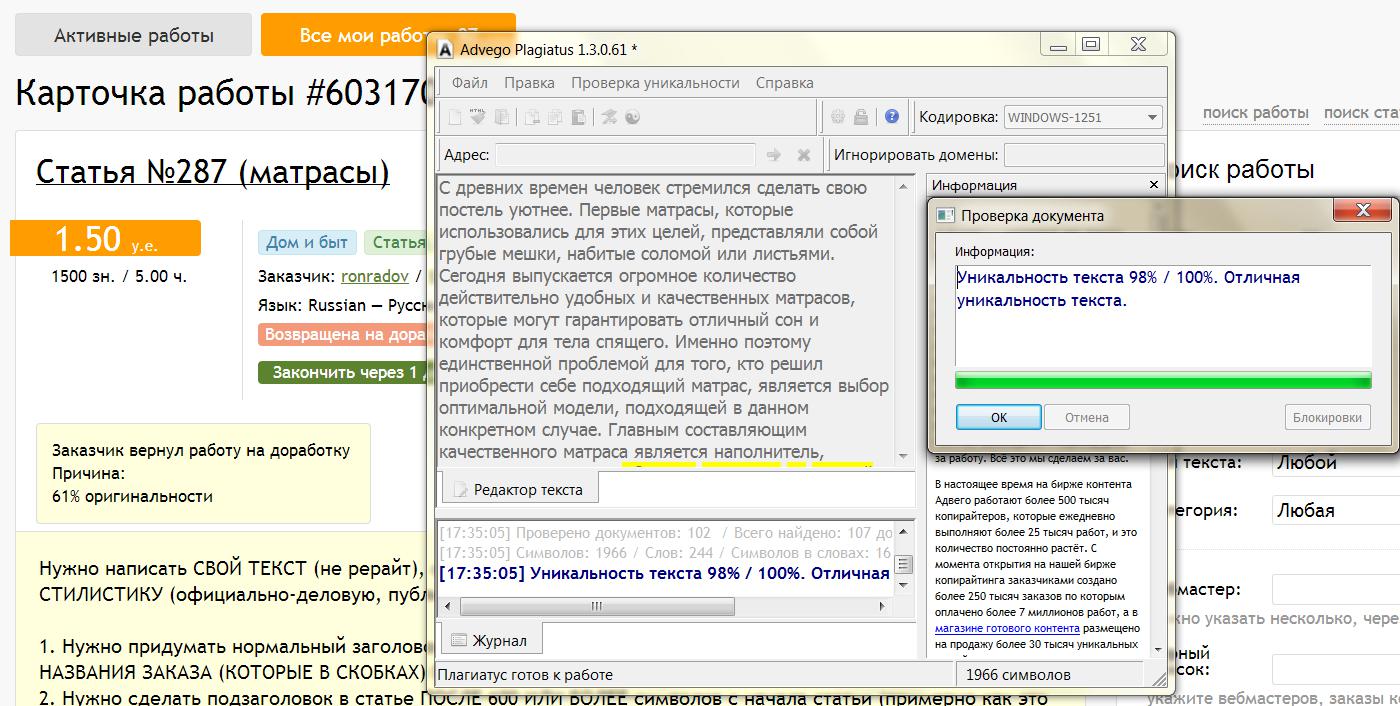Open the Файл menu
Screen dimensions: 1400x706
point(470,83)
